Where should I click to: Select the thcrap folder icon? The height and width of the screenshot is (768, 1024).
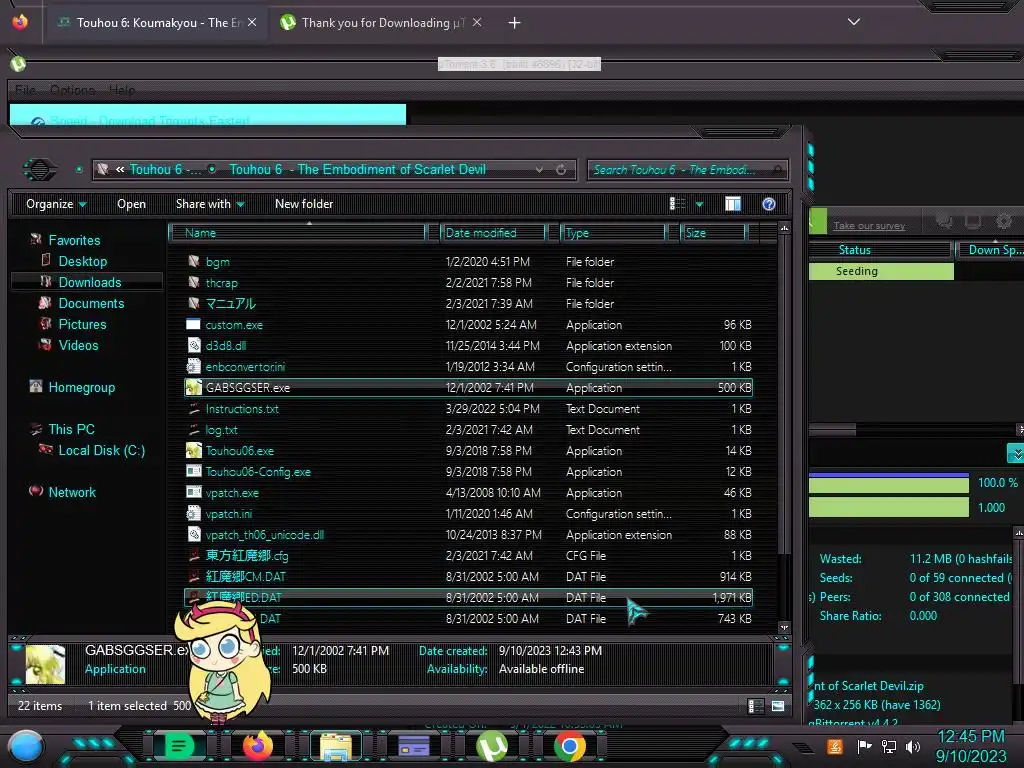point(193,282)
